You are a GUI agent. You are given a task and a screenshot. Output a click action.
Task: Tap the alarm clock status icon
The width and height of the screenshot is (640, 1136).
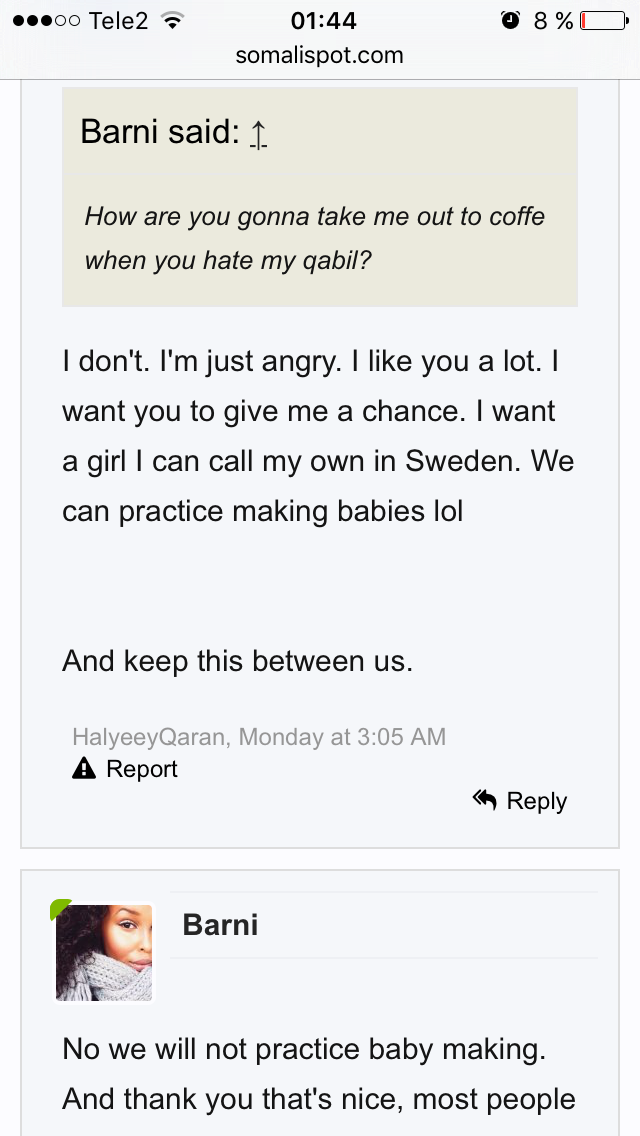510,20
